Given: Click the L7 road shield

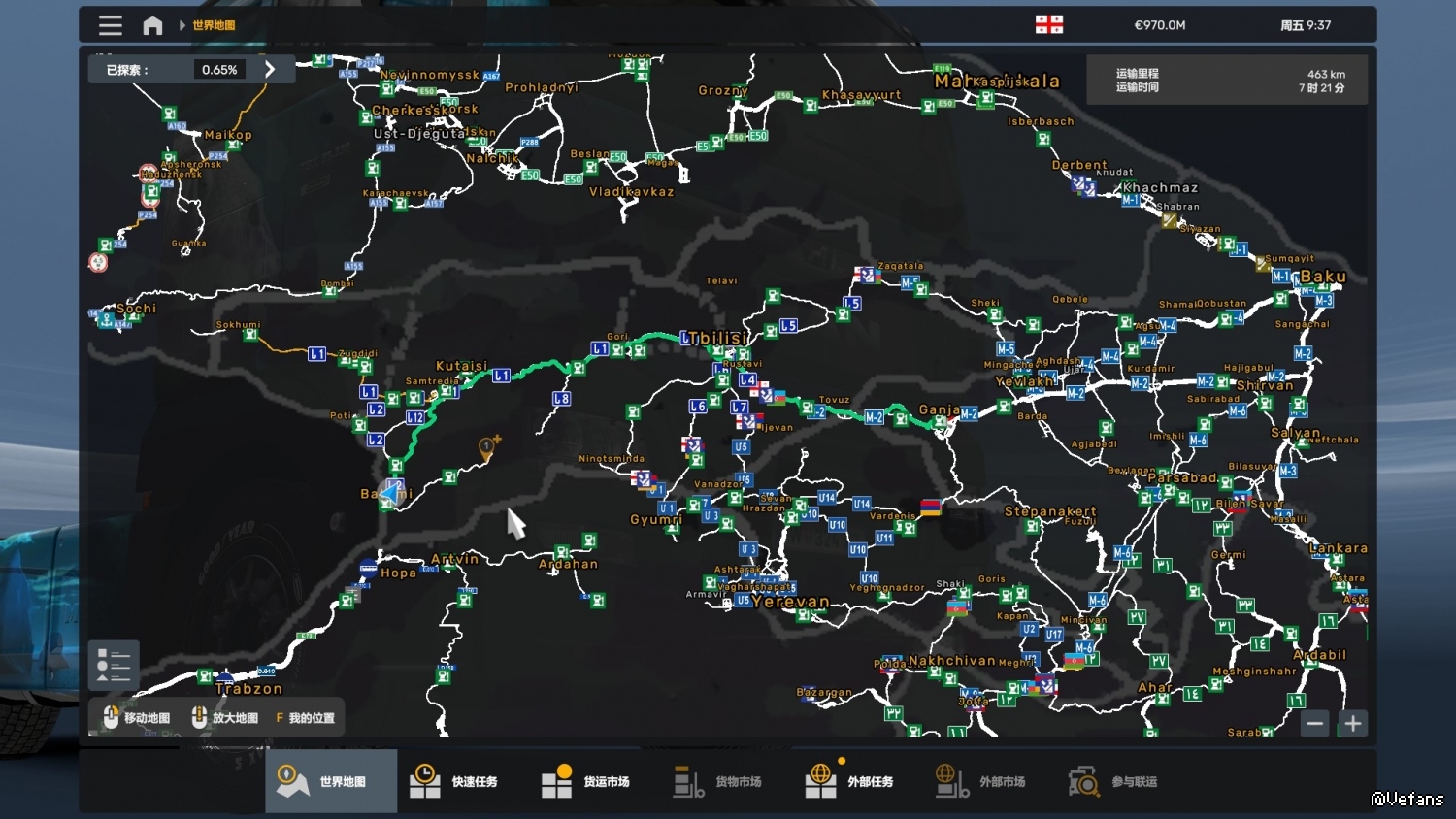Looking at the screenshot, I should point(740,408).
